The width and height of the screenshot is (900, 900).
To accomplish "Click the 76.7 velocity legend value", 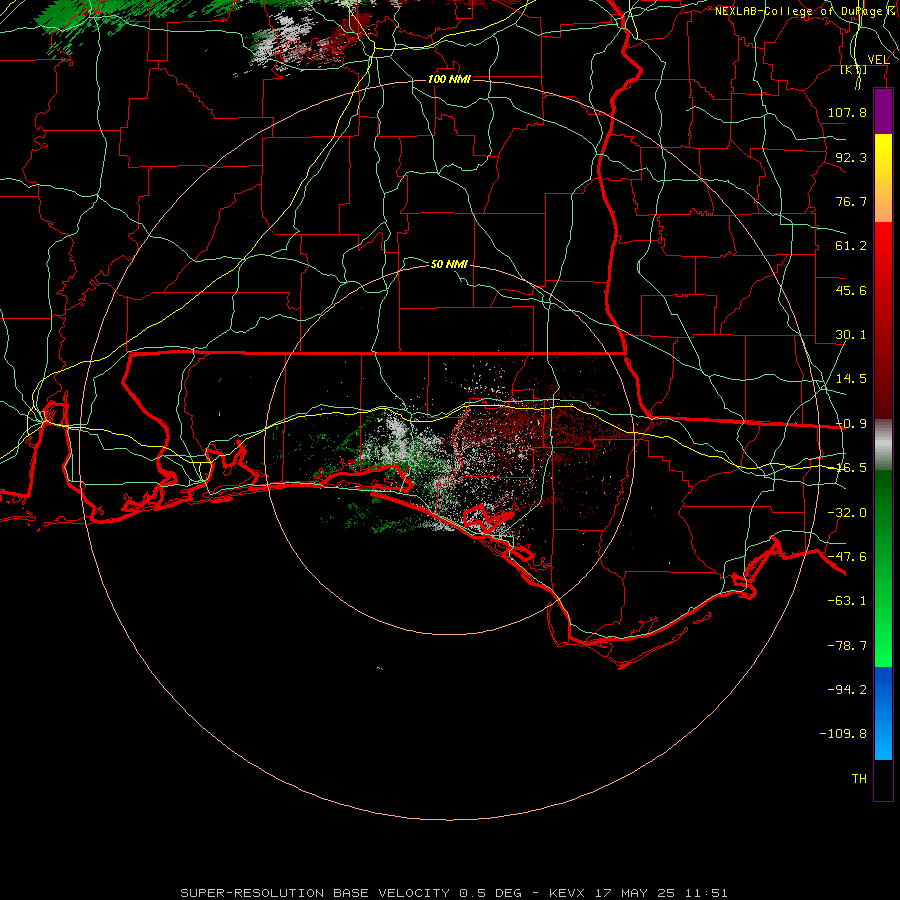I will pos(851,201).
